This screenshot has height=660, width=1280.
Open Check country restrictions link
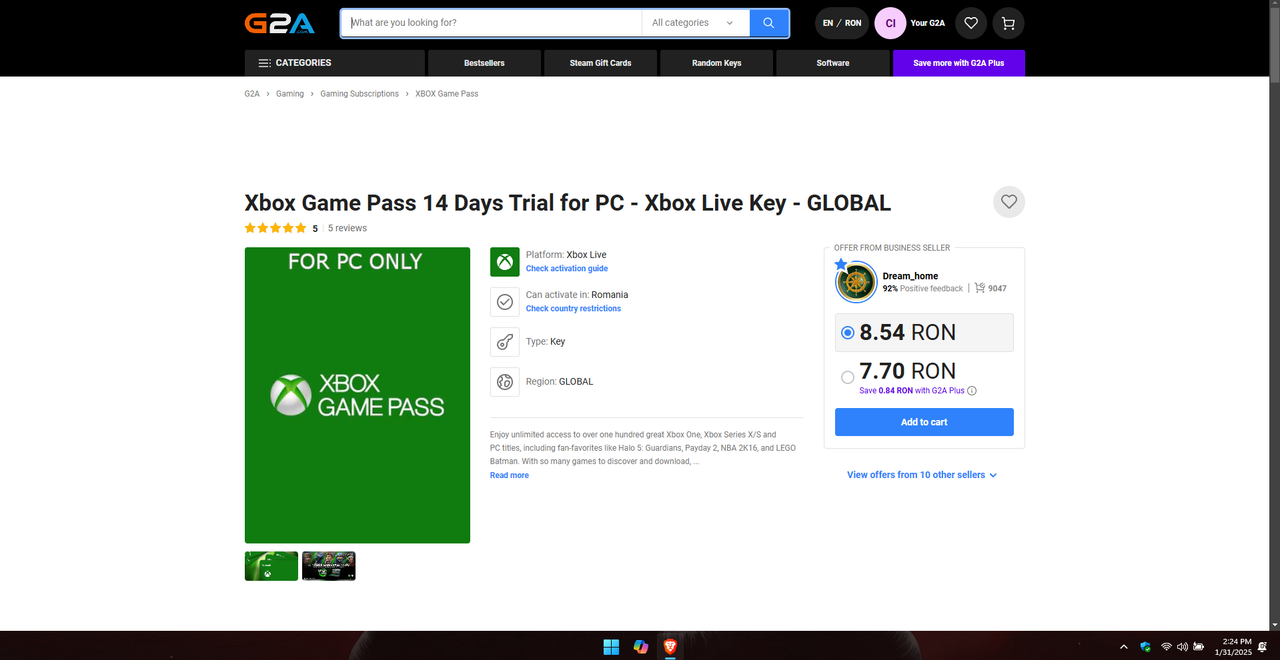pos(573,309)
